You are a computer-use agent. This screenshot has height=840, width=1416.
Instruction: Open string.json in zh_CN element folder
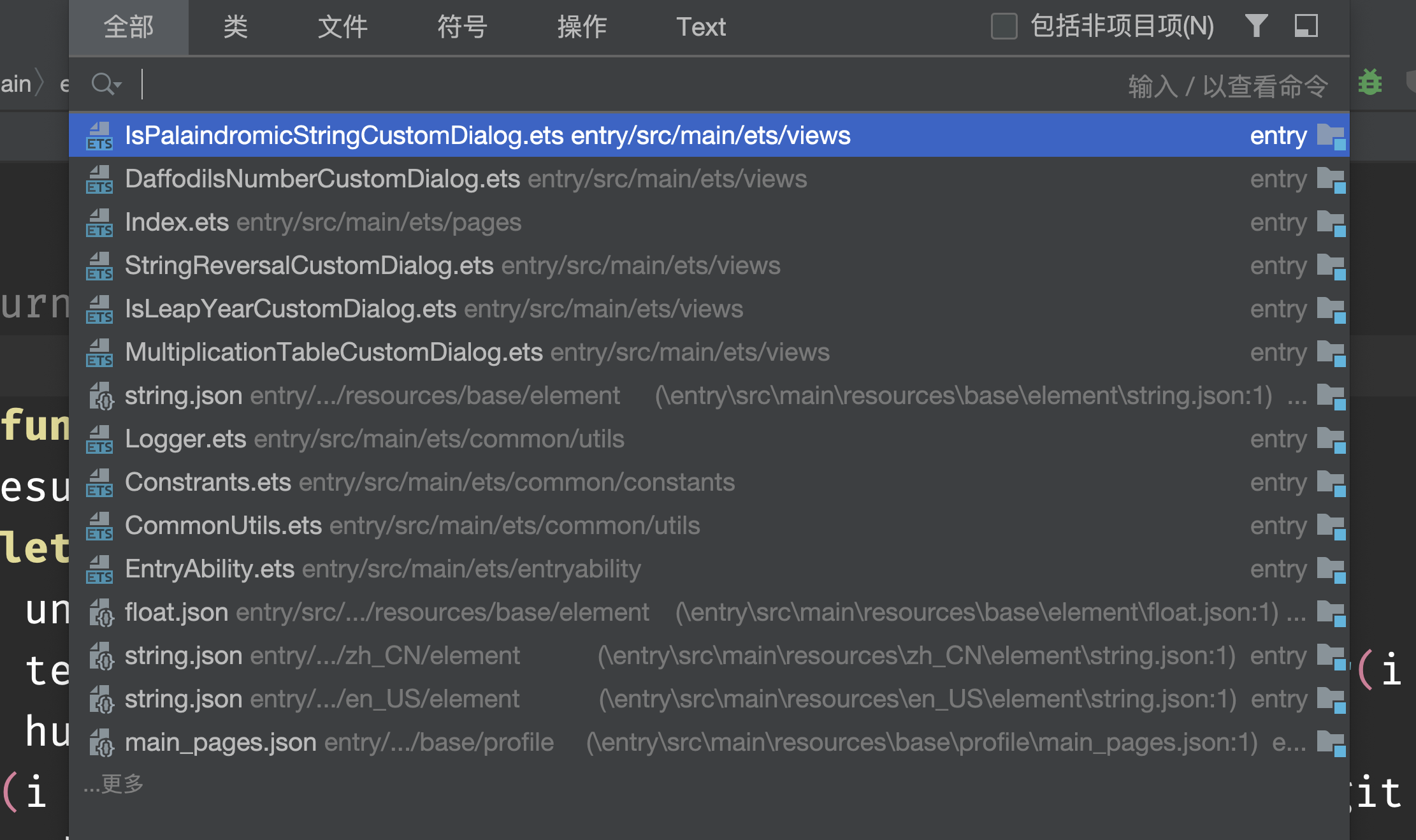pyautogui.click(x=184, y=656)
